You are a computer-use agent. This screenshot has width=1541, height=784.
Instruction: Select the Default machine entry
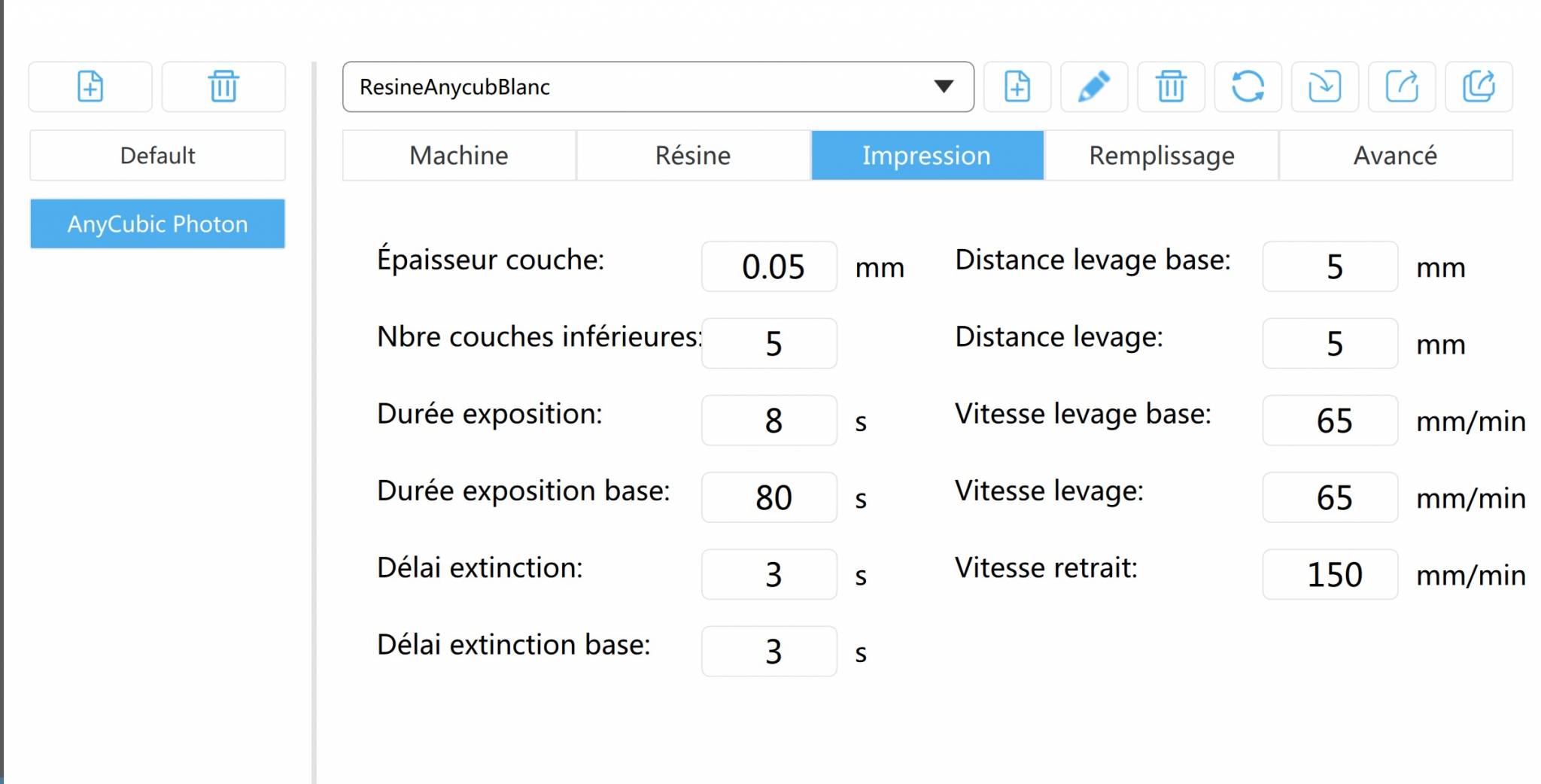(157, 156)
